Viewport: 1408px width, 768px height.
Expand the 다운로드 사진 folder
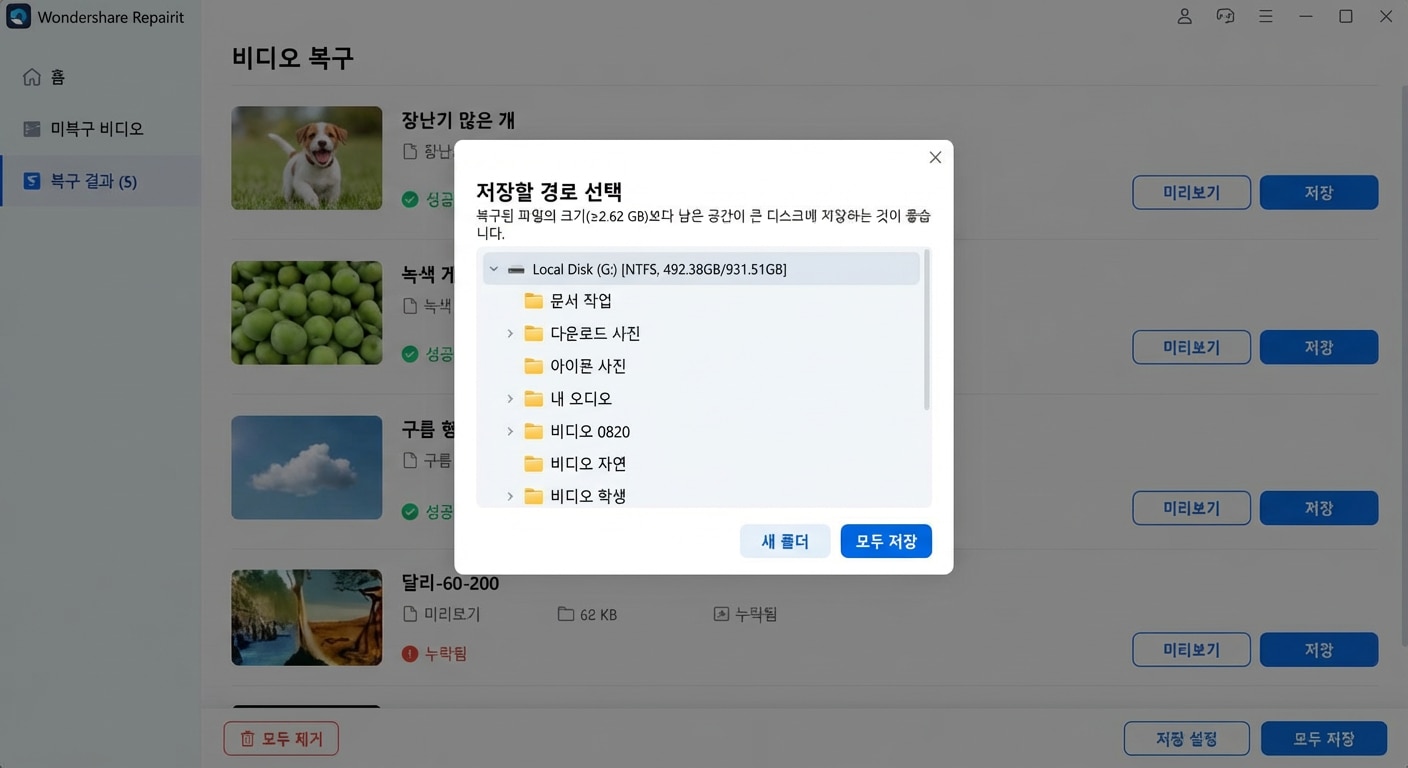tap(510, 333)
